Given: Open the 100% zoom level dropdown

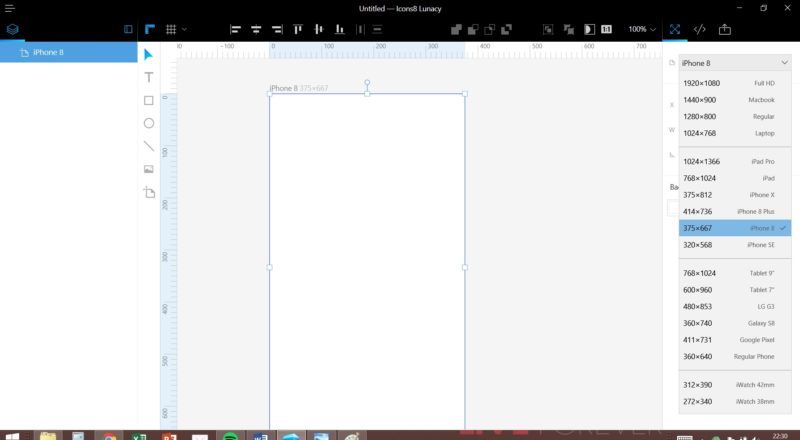Looking at the screenshot, I should 642,29.
